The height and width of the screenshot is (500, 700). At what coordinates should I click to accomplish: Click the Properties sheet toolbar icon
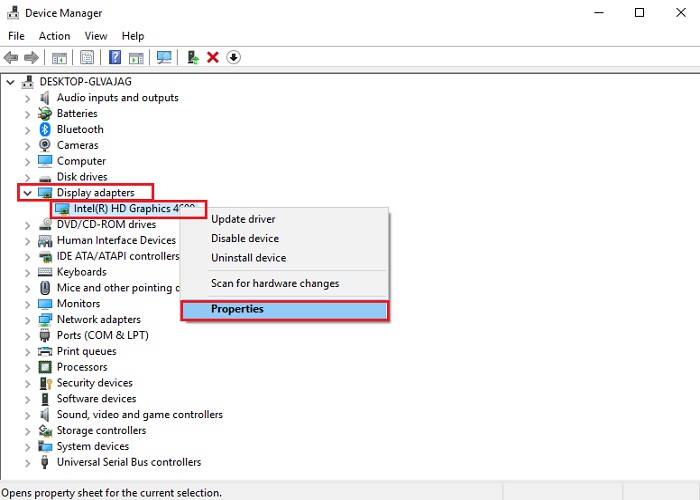click(87, 57)
